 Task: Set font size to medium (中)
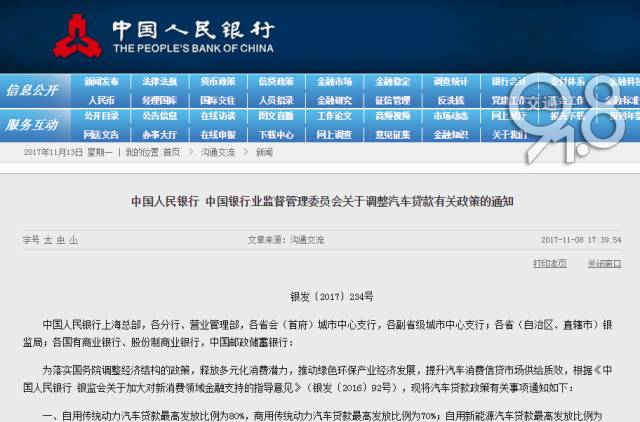pyautogui.click(x=61, y=240)
